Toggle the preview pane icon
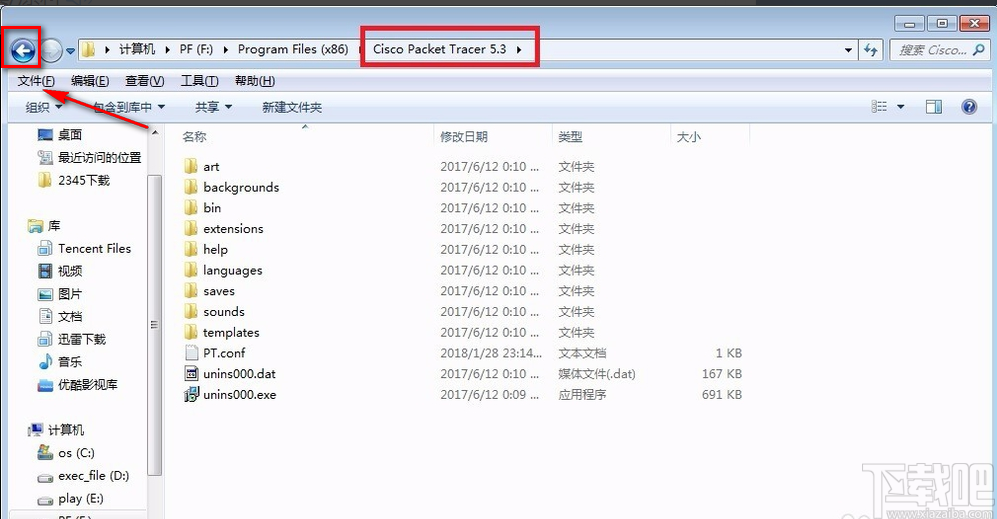This screenshot has height=519, width=997. 933,107
